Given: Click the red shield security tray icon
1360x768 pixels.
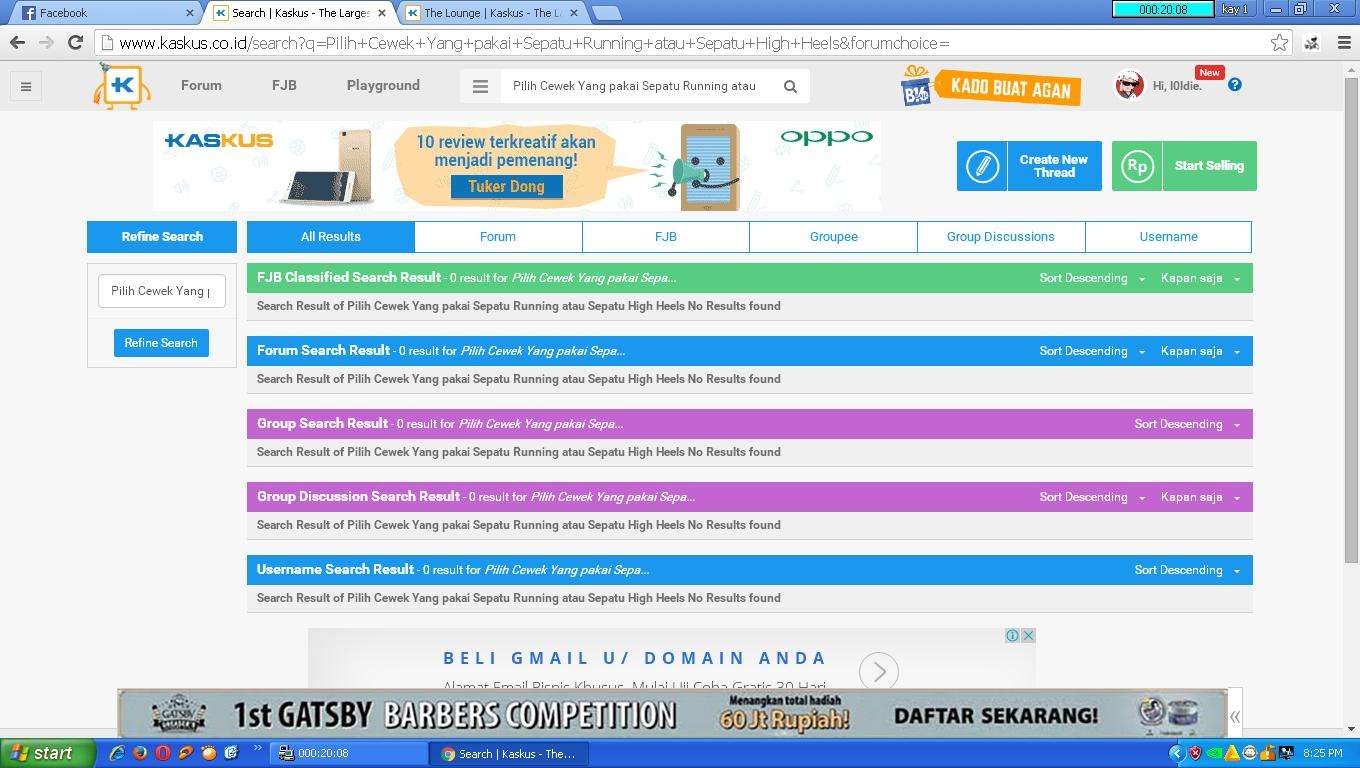Looking at the screenshot, I should point(1194,753).
